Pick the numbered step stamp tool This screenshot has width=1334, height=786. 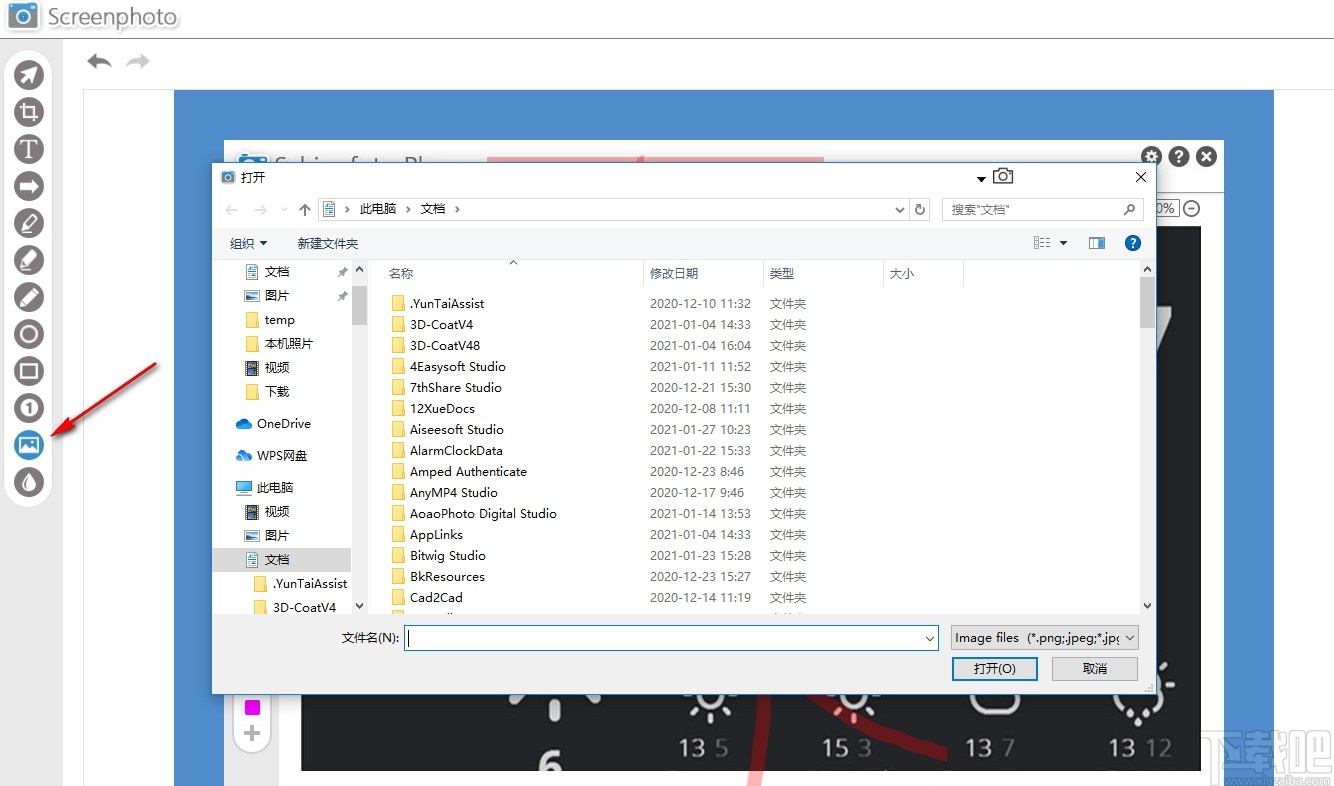pyautogui.click(x=29, y=408)
